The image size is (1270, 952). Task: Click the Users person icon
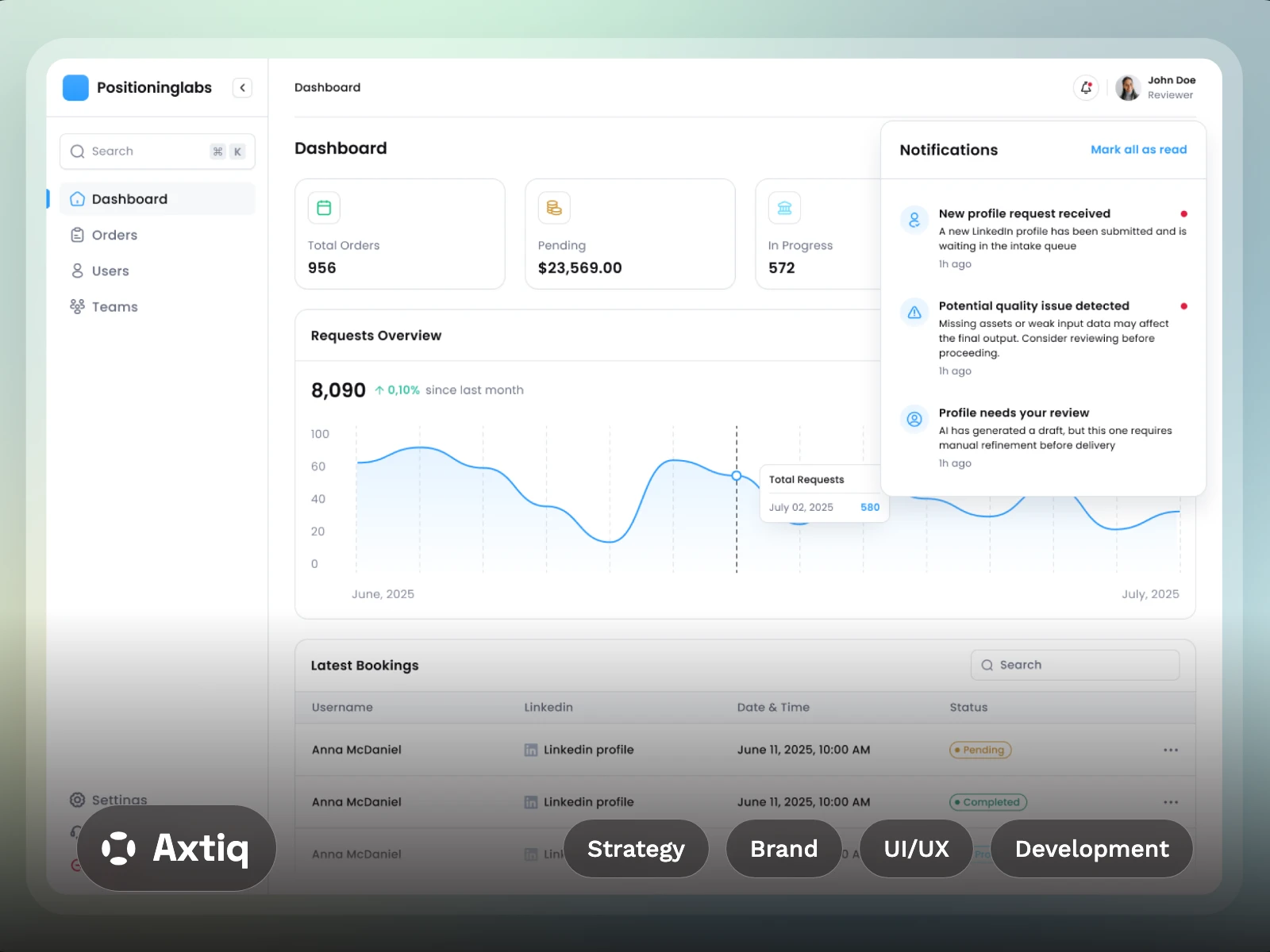pos(77,271)
